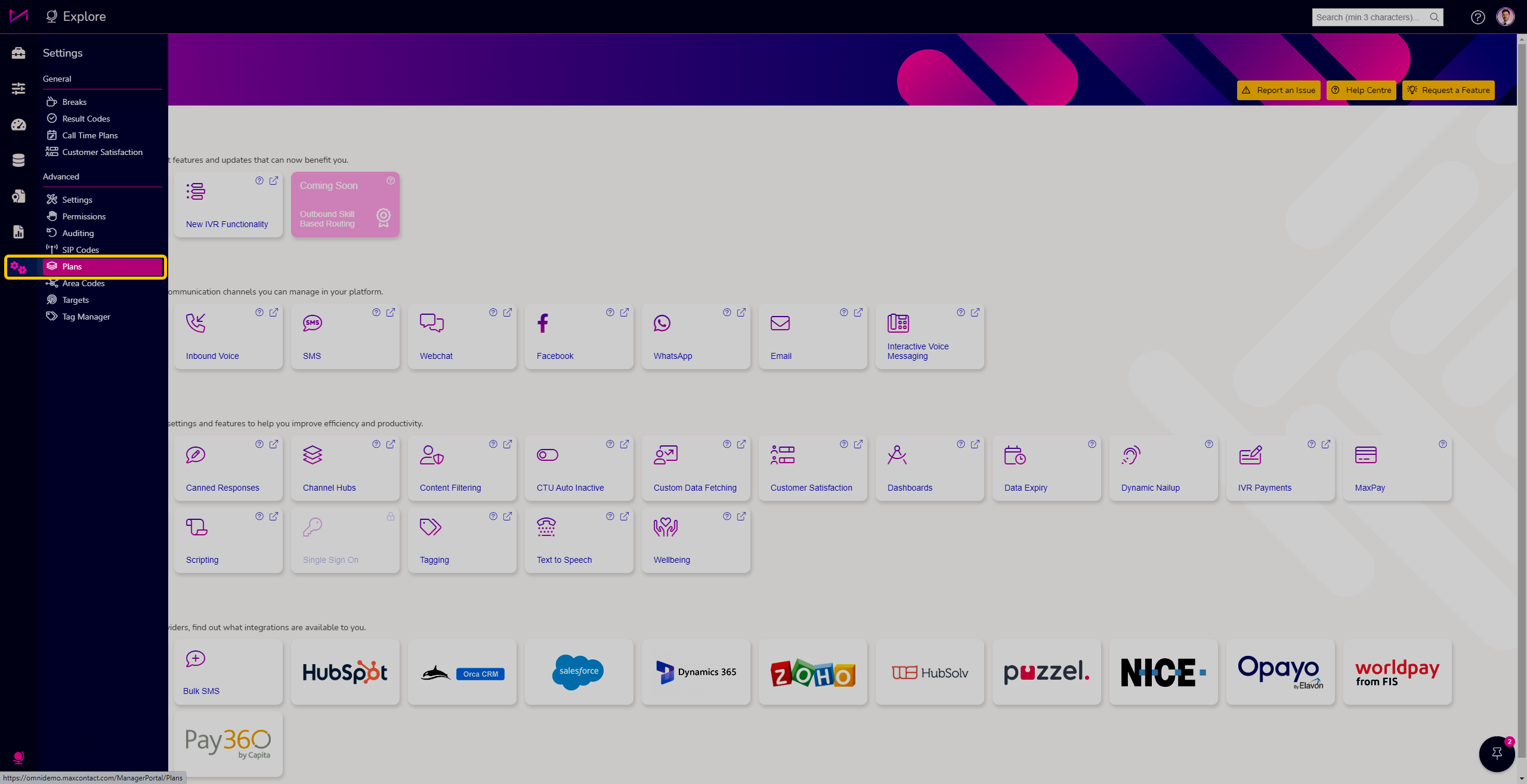Open the Puzzel integration tile
Screen dimensions: 1527x784
(1047, 672)
